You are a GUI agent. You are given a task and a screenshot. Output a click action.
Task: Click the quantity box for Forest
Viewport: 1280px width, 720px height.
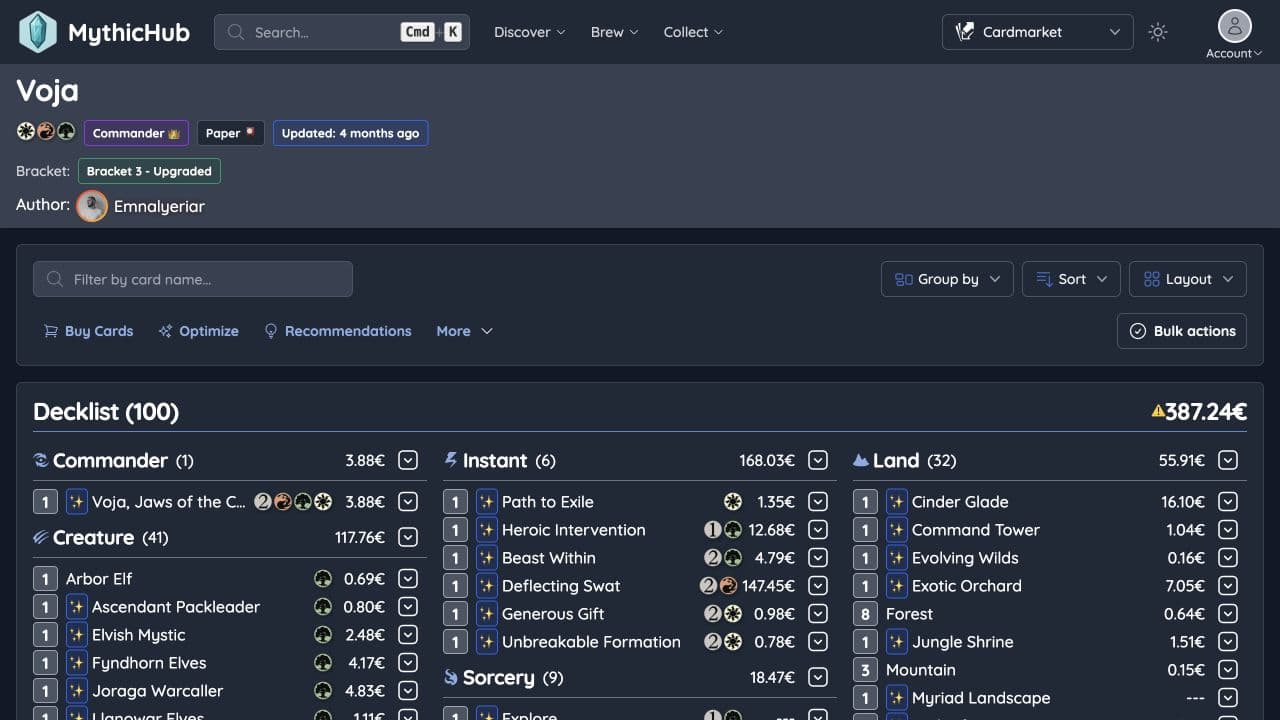coord(865,614)
